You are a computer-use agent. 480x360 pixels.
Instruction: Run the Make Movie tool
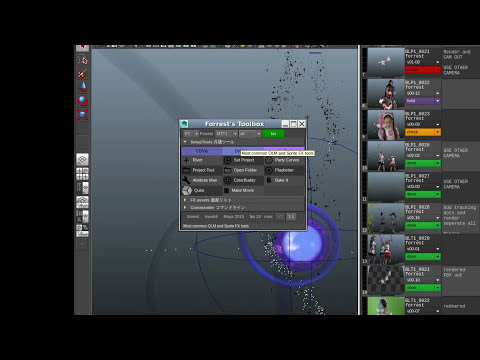pyautogui.click(x=243, y=190)
